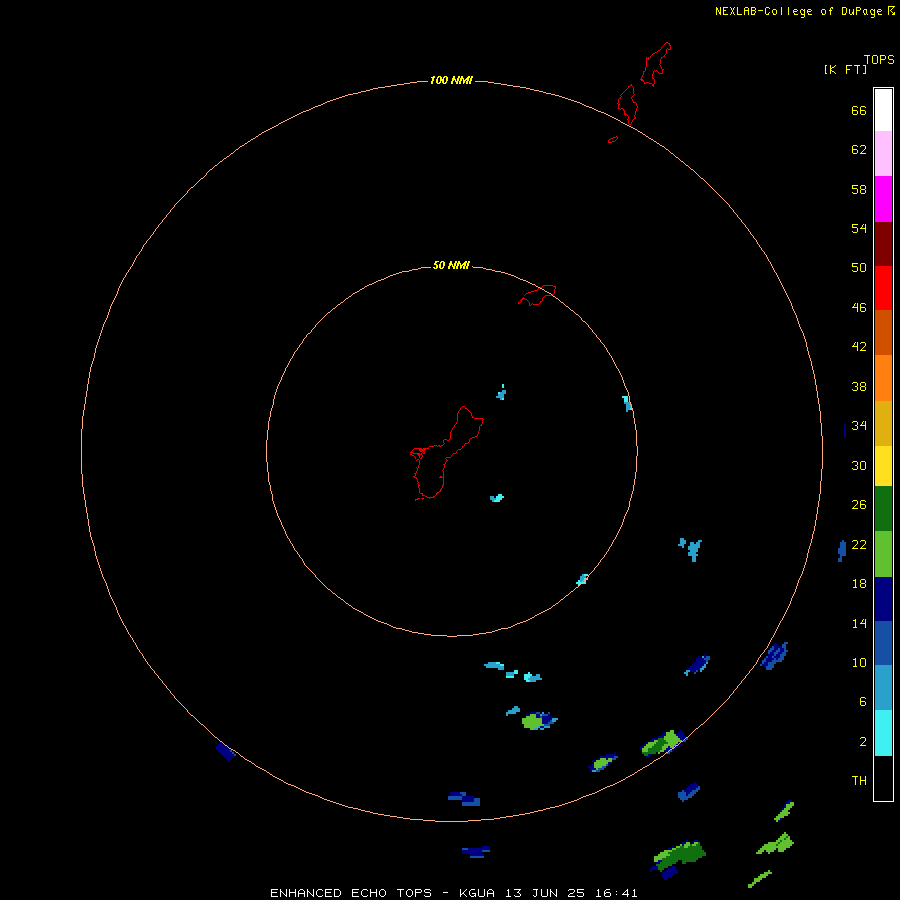
Task: Click the cyan echo southeast of Guam
Action: tap(496, 498)
